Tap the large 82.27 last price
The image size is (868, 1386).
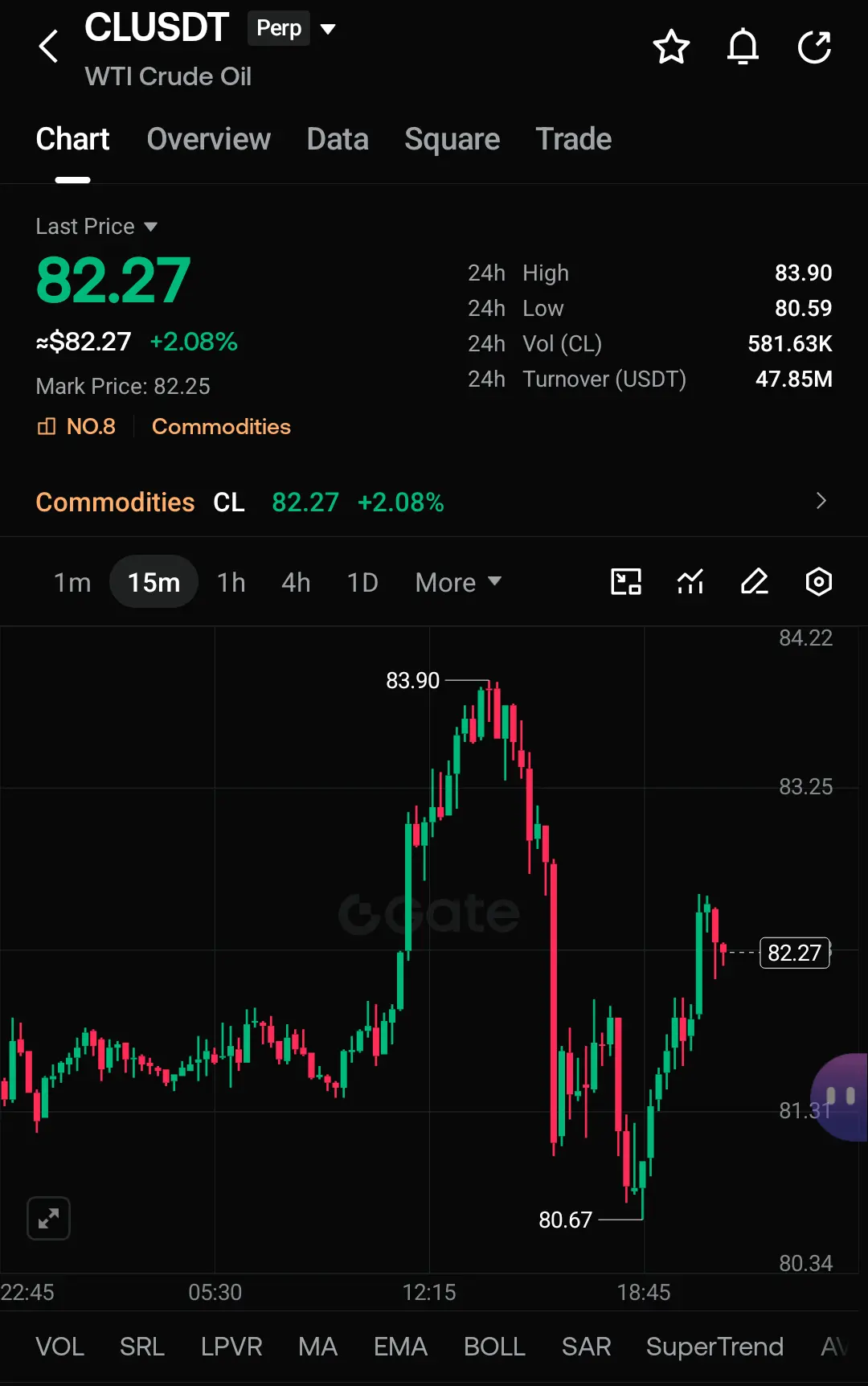(113, 281)
